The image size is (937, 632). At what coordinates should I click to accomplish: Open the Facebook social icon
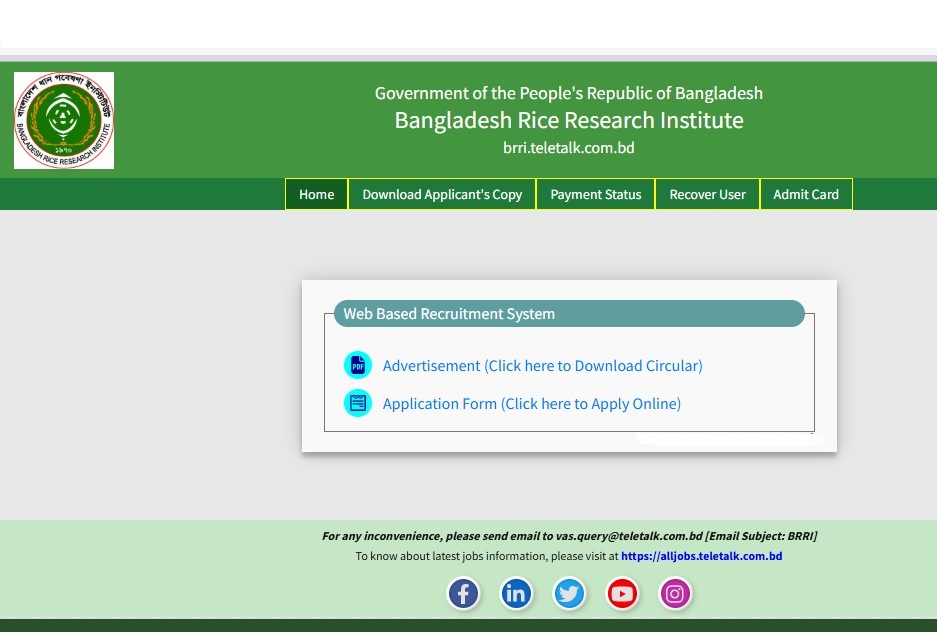pyautogui.click(x=463, y=595)
